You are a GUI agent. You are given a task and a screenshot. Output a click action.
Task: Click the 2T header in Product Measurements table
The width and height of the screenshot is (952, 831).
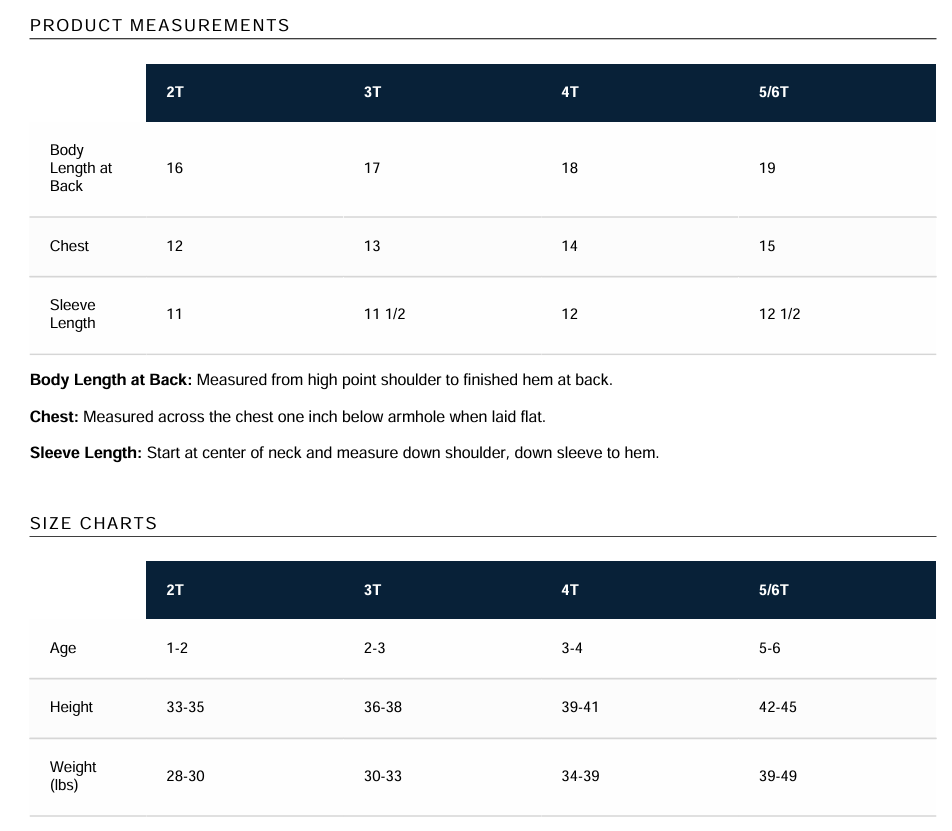tap(175, 92)
